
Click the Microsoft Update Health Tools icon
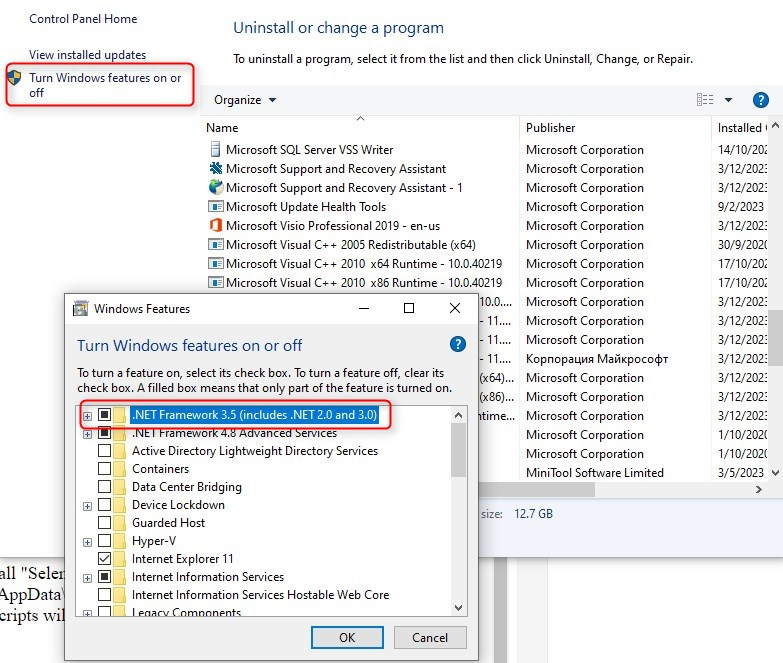[215, 206]
